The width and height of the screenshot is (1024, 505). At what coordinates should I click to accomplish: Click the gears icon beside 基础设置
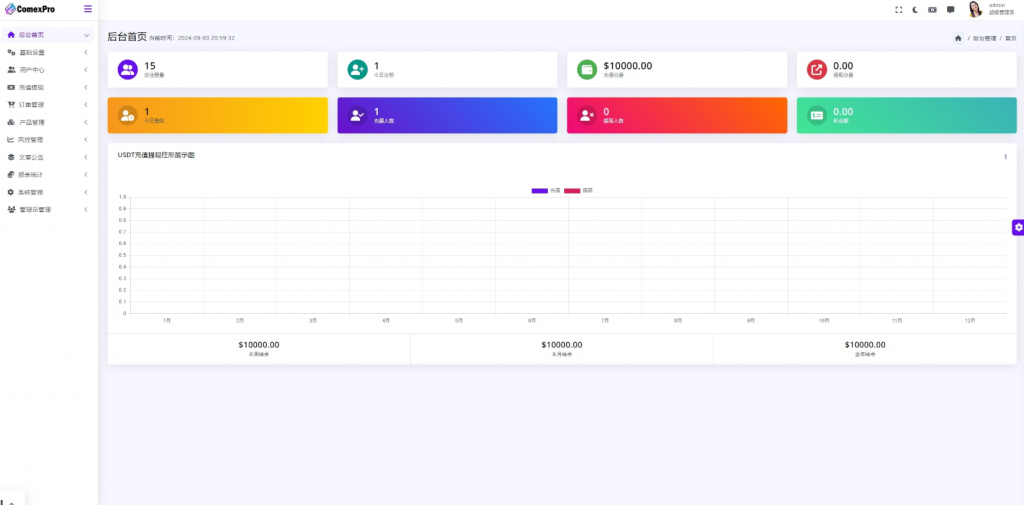tap(11, 52)
